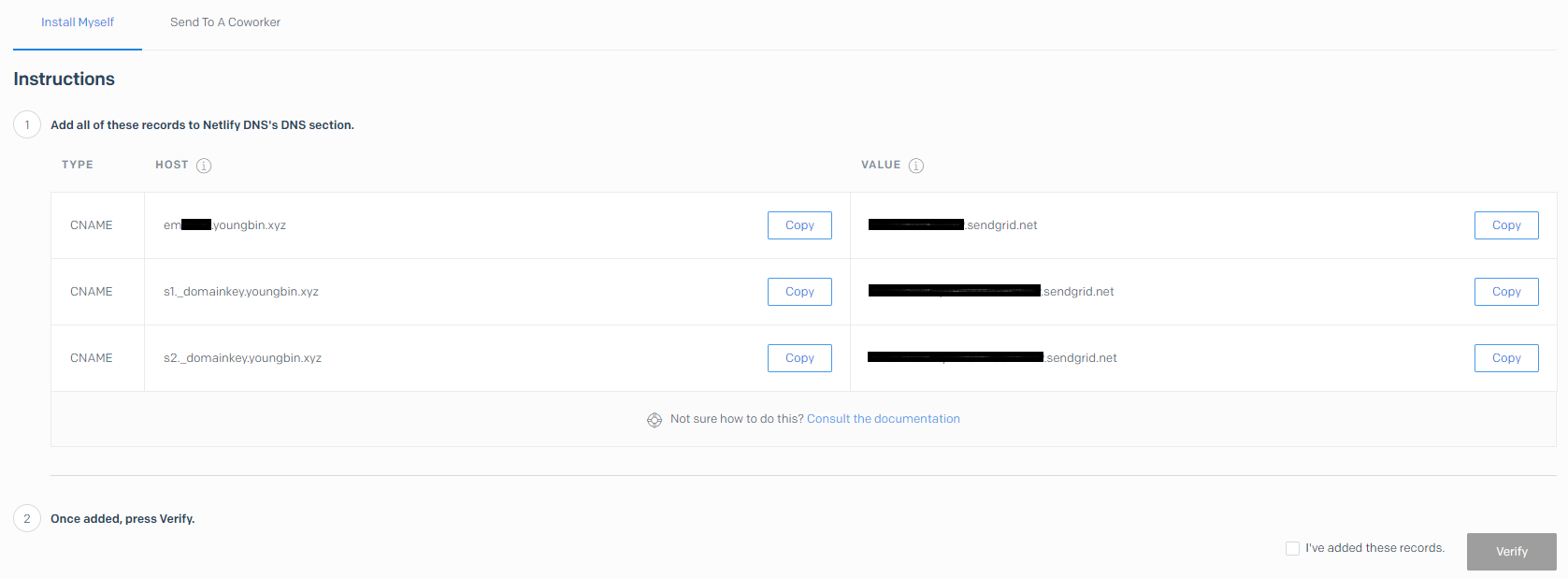1568x578 pixels.
Task: Click the s2._domainkey.youngbin.xyz host text
Action: pos(242,358)
